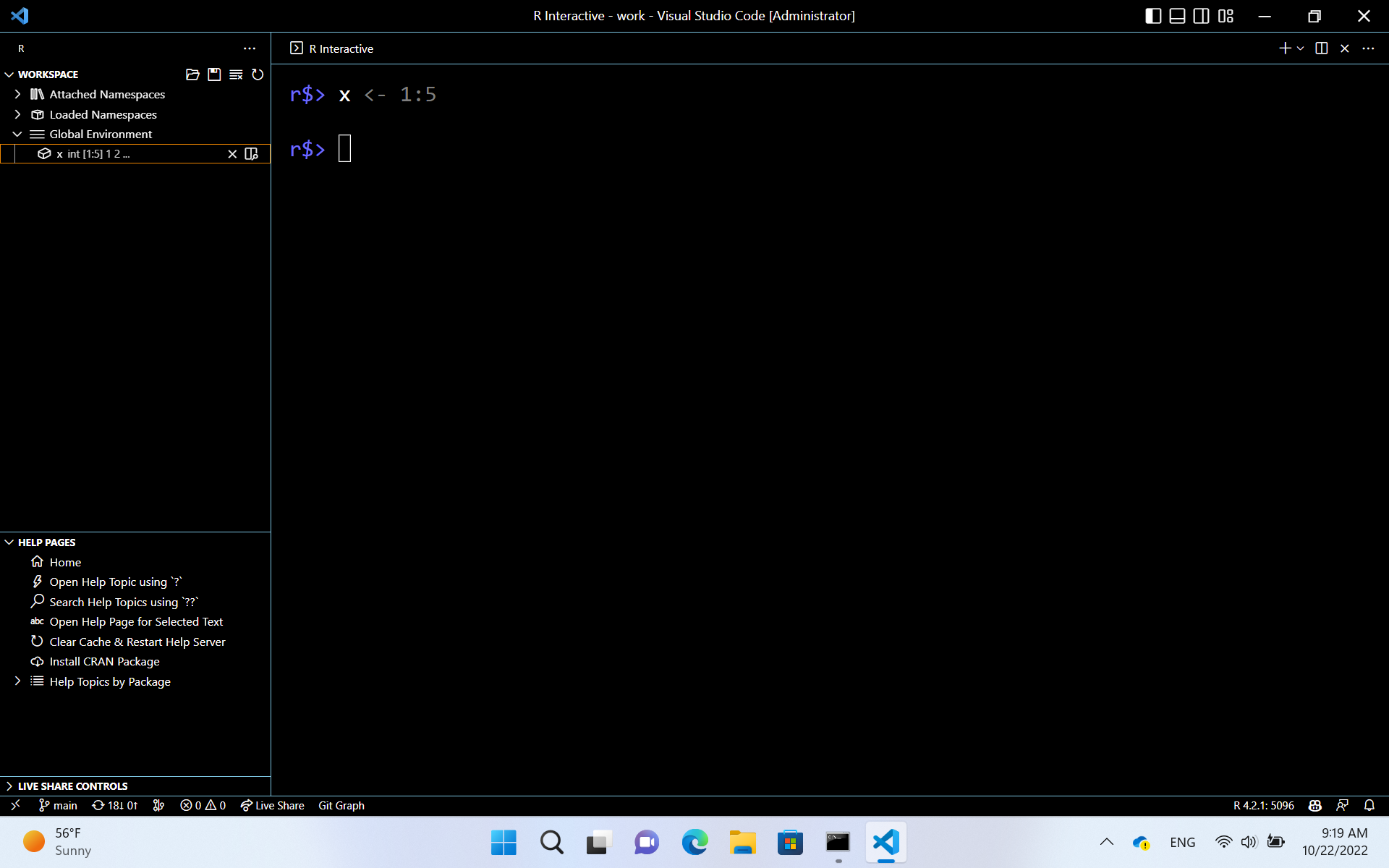The height and width of the screenshot is (868, 1389).
Task: Open the view in variable x inspector
Action: click(251, 153)
